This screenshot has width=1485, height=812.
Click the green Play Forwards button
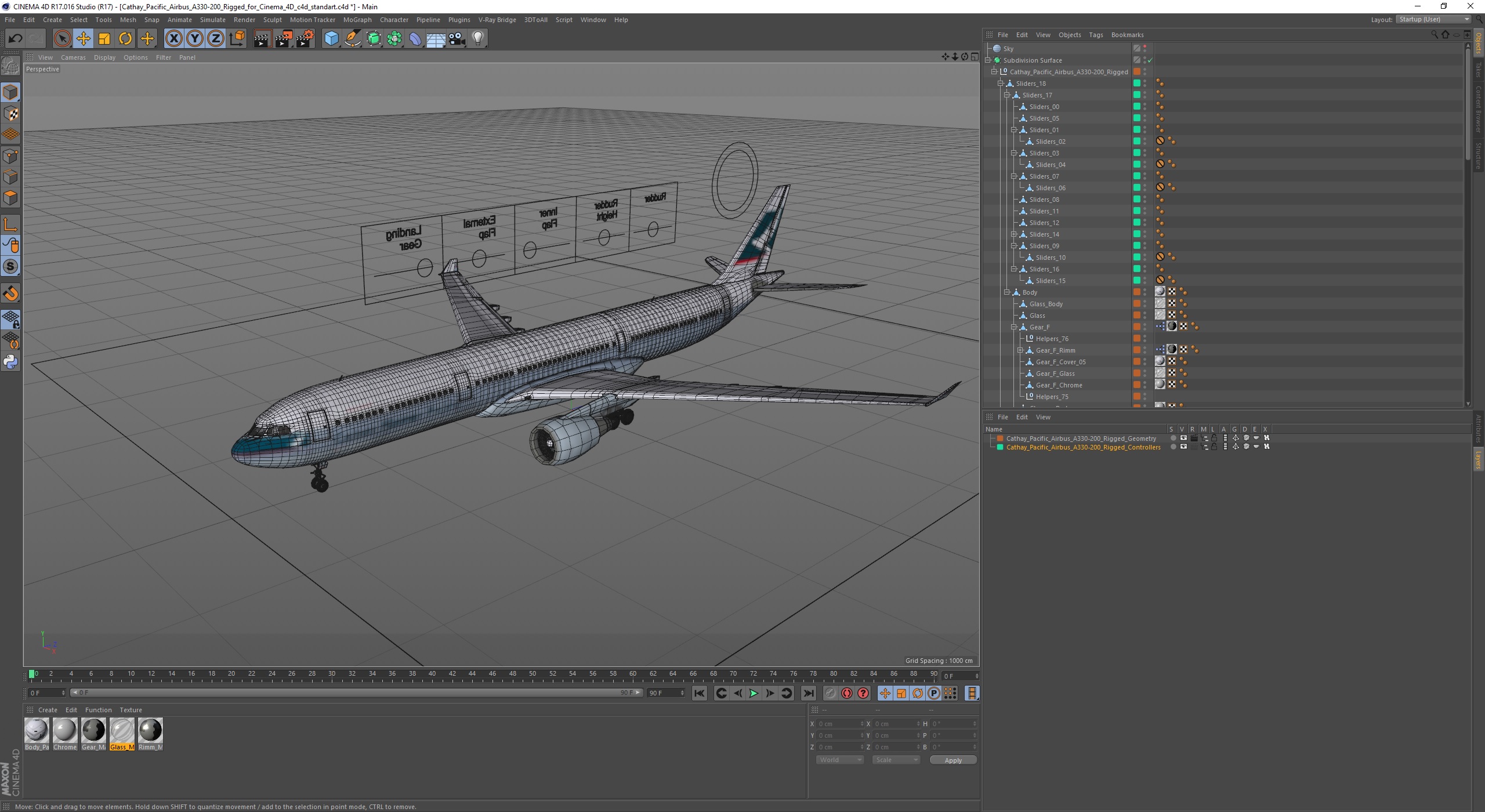click(x=754, y=693)
